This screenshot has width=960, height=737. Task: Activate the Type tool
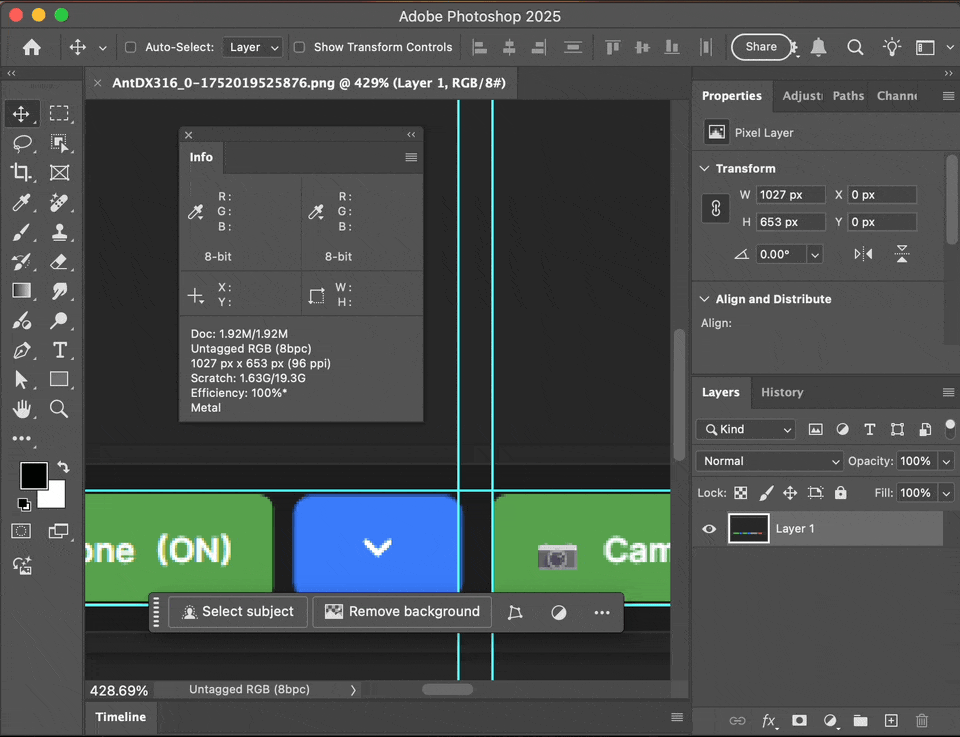tap(58, 350)
